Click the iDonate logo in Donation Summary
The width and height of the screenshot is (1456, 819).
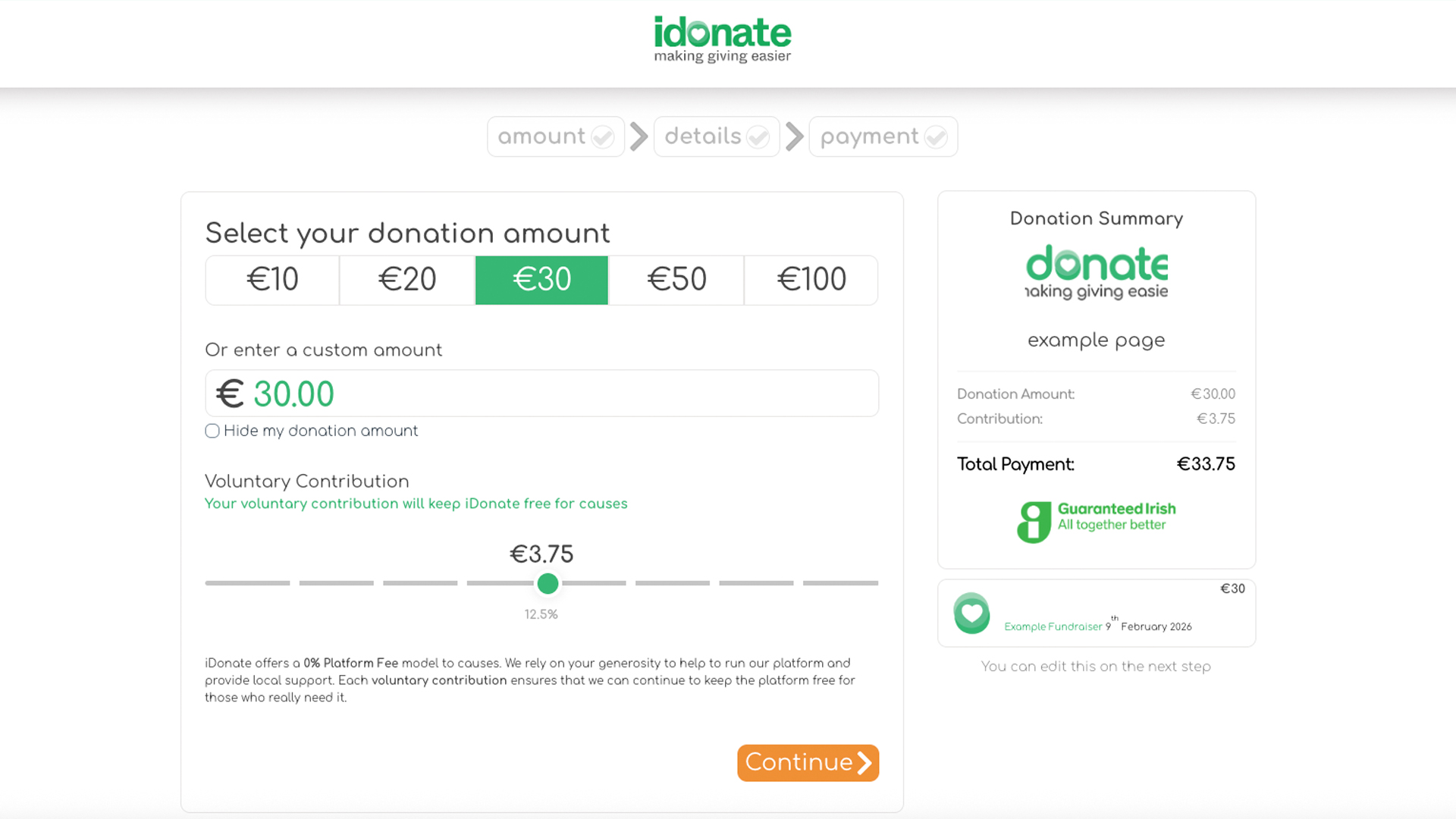pos(1096,271)
